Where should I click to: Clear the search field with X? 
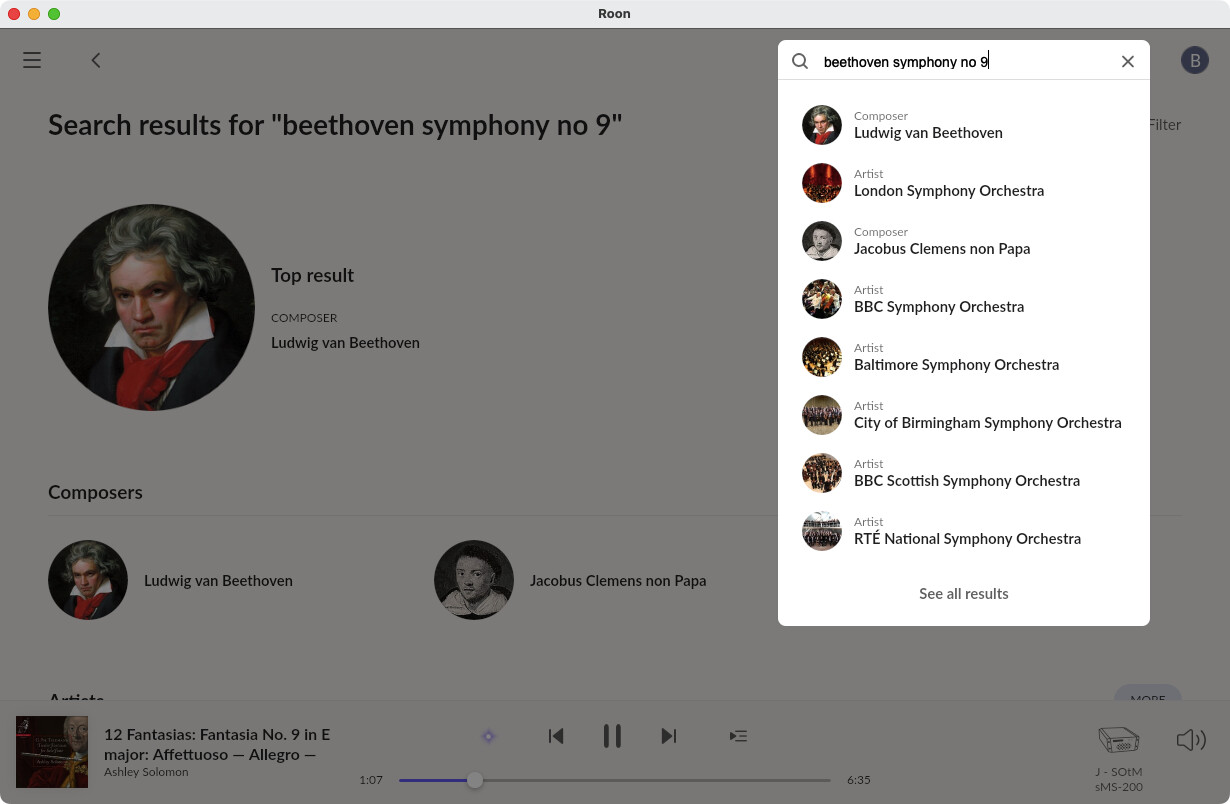point(1127,62)
